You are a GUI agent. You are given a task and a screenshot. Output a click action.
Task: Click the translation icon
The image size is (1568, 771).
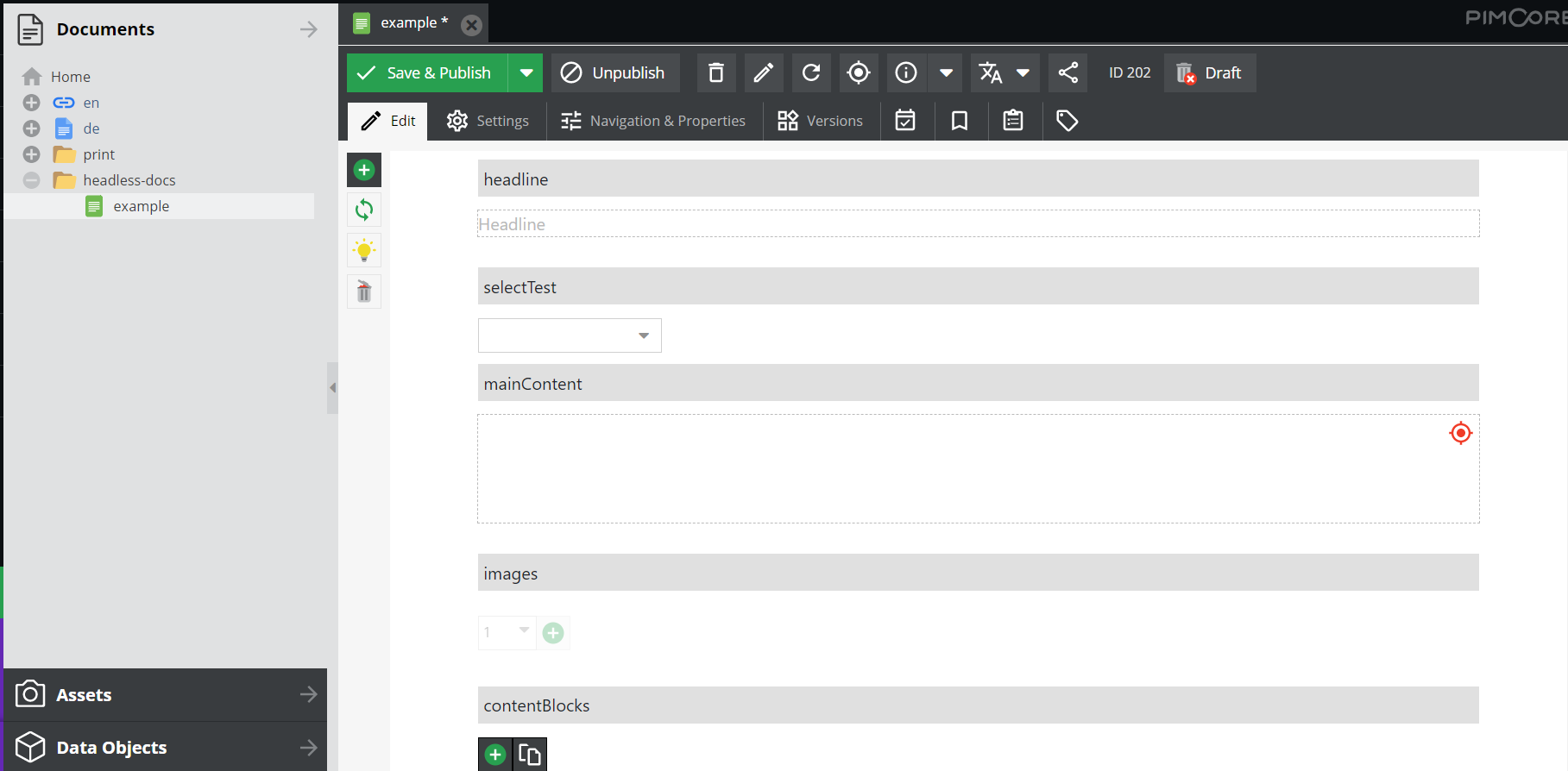coord(990,72)
